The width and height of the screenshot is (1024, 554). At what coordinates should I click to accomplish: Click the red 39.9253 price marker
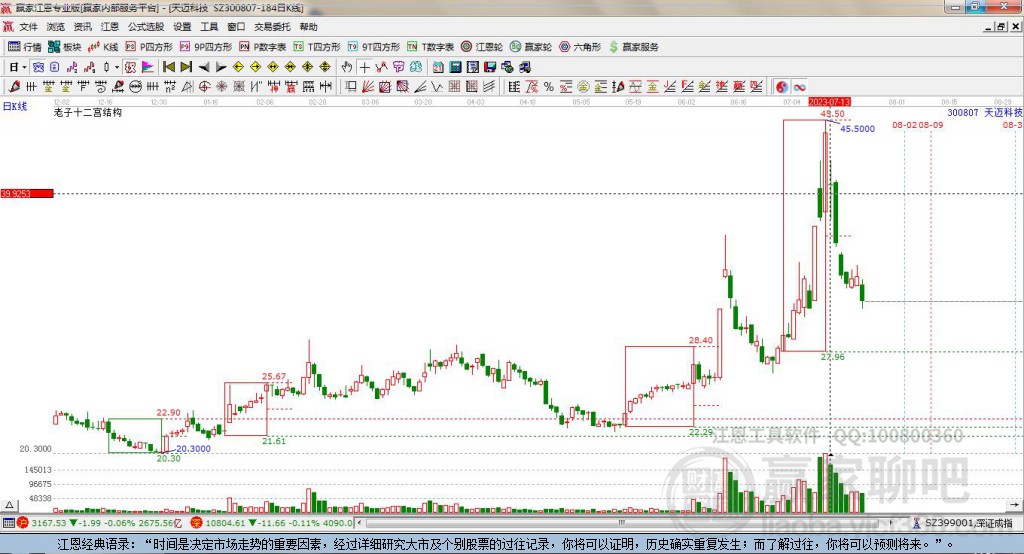pos(27,193)
